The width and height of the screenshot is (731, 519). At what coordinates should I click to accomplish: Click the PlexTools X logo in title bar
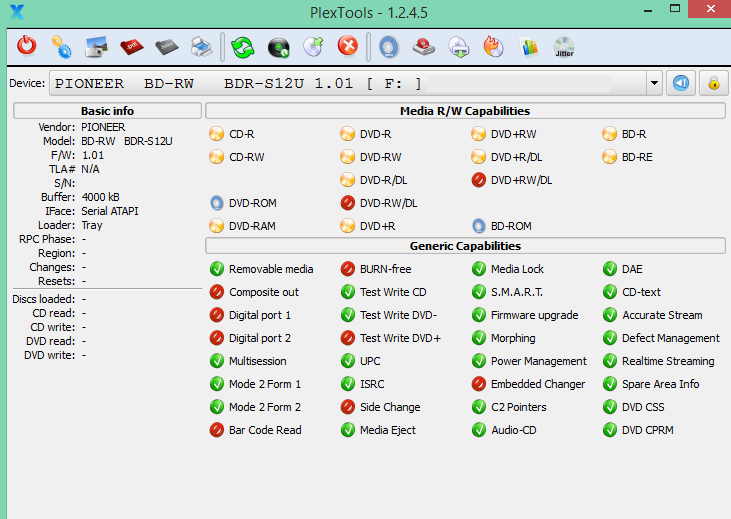17,12
